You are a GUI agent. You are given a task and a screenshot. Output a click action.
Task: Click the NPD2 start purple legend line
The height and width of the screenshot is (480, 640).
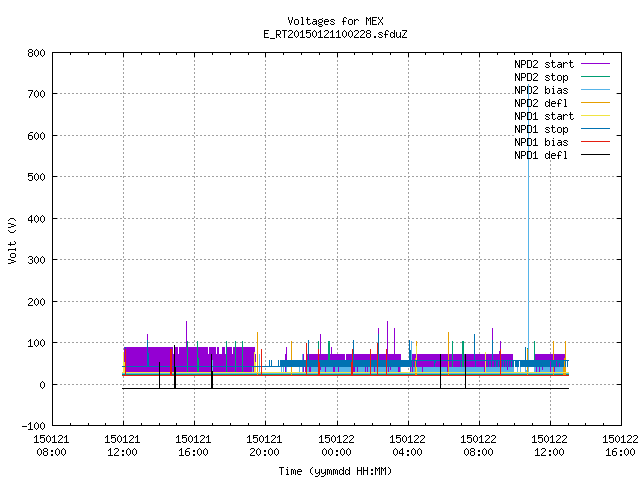coord(595,64)
